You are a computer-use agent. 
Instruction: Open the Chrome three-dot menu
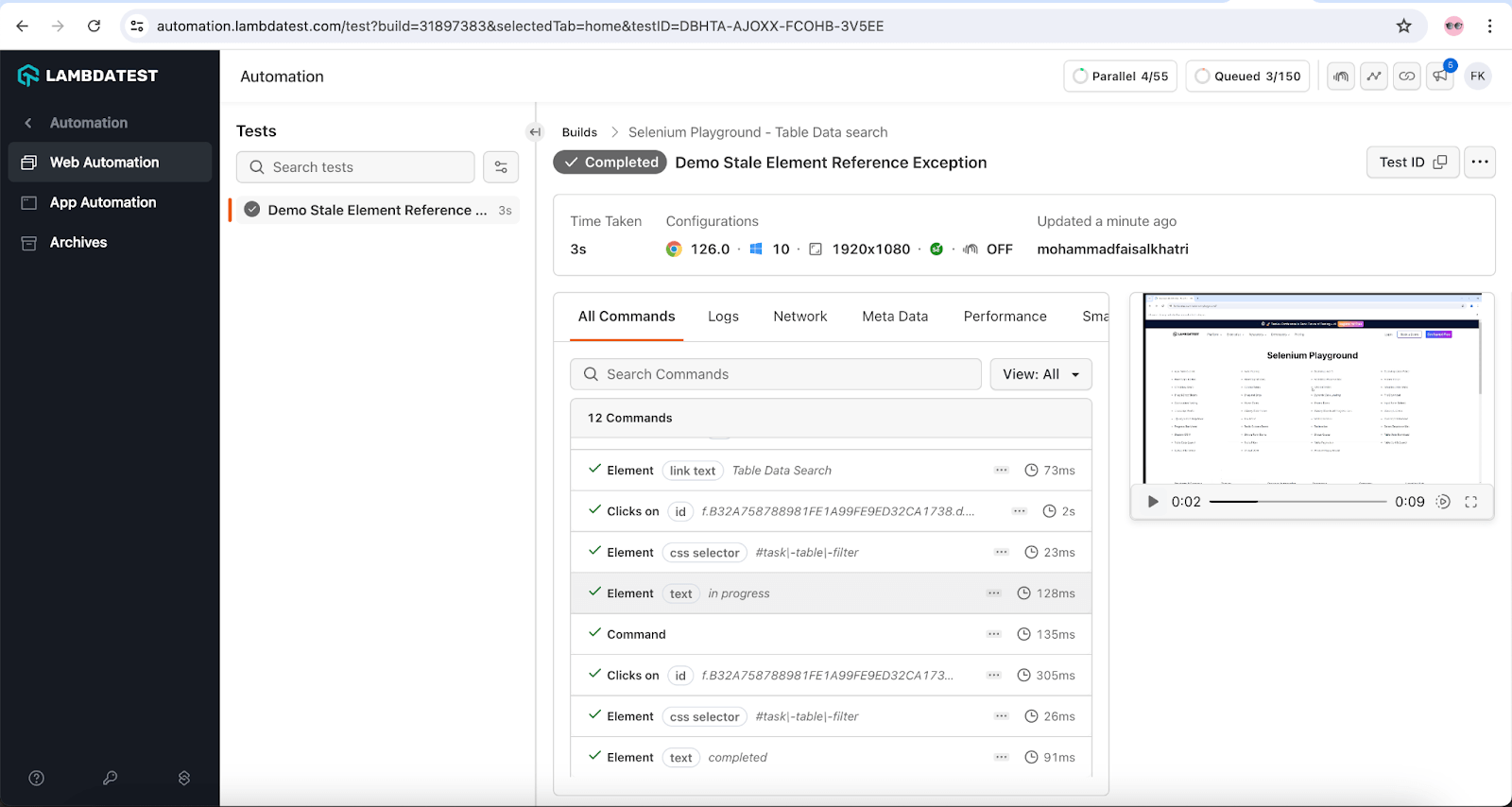(1490, 26)
